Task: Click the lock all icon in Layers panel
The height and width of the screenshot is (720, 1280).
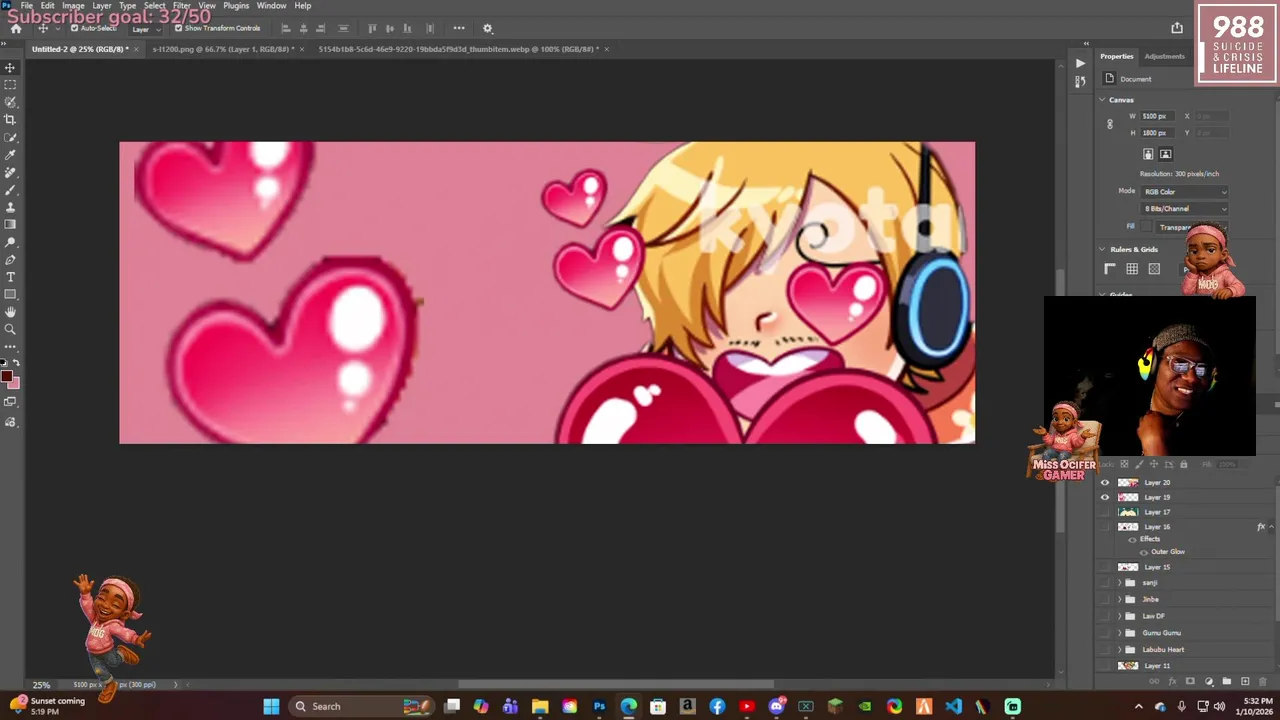Action: [x=1184, y=464]
